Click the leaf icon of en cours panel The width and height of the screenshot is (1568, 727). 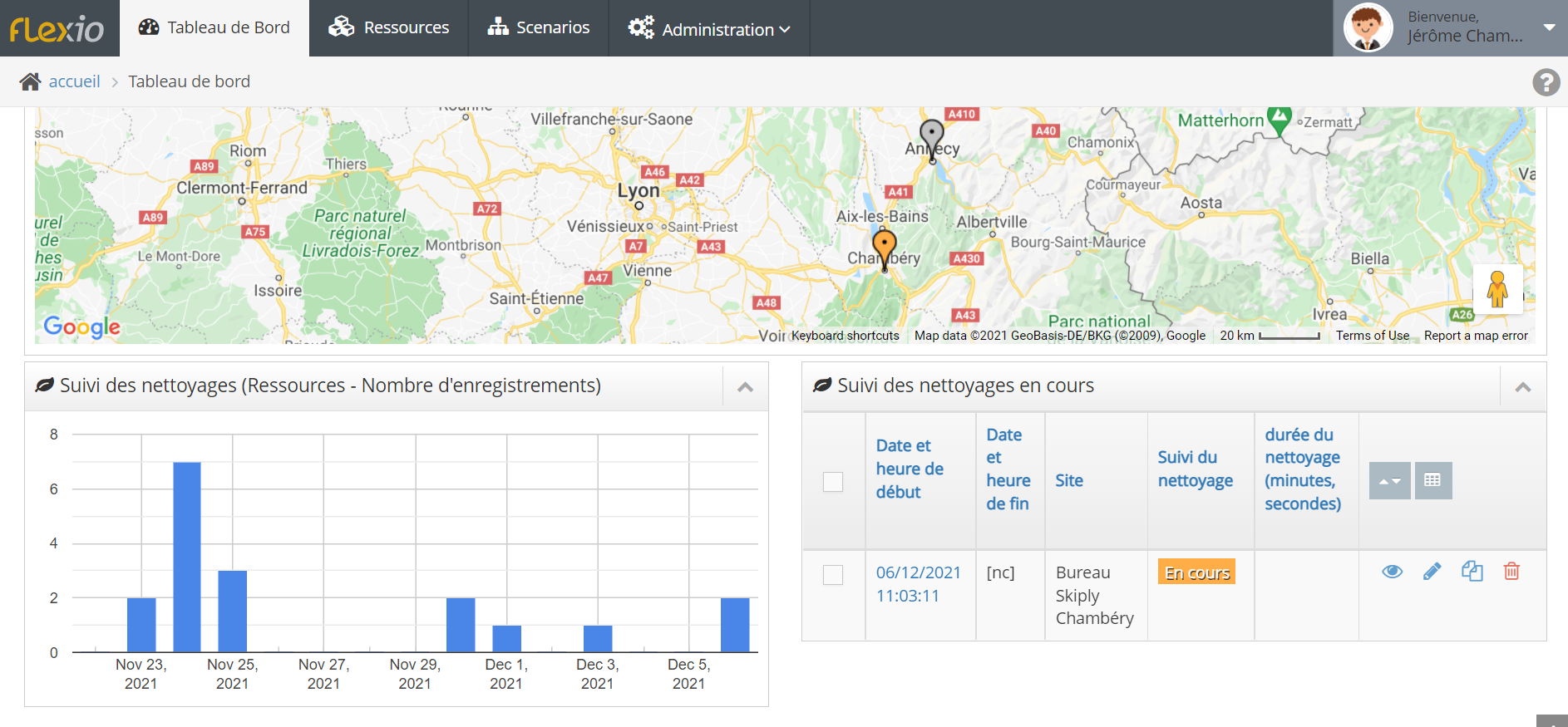click(822, 386)
